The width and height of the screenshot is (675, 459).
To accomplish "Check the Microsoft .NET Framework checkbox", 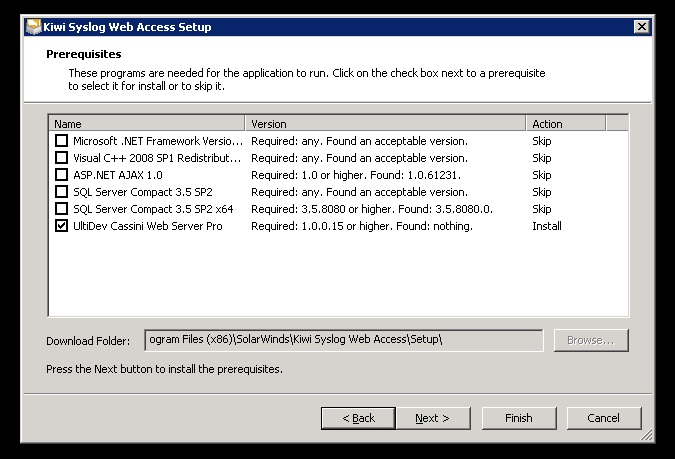I will coord(62,141).
